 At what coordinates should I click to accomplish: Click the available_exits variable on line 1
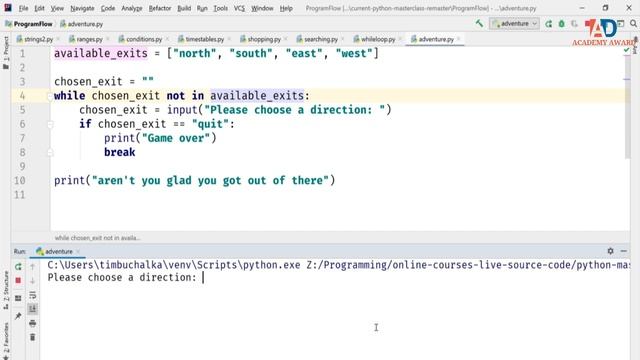coord(101,53)
